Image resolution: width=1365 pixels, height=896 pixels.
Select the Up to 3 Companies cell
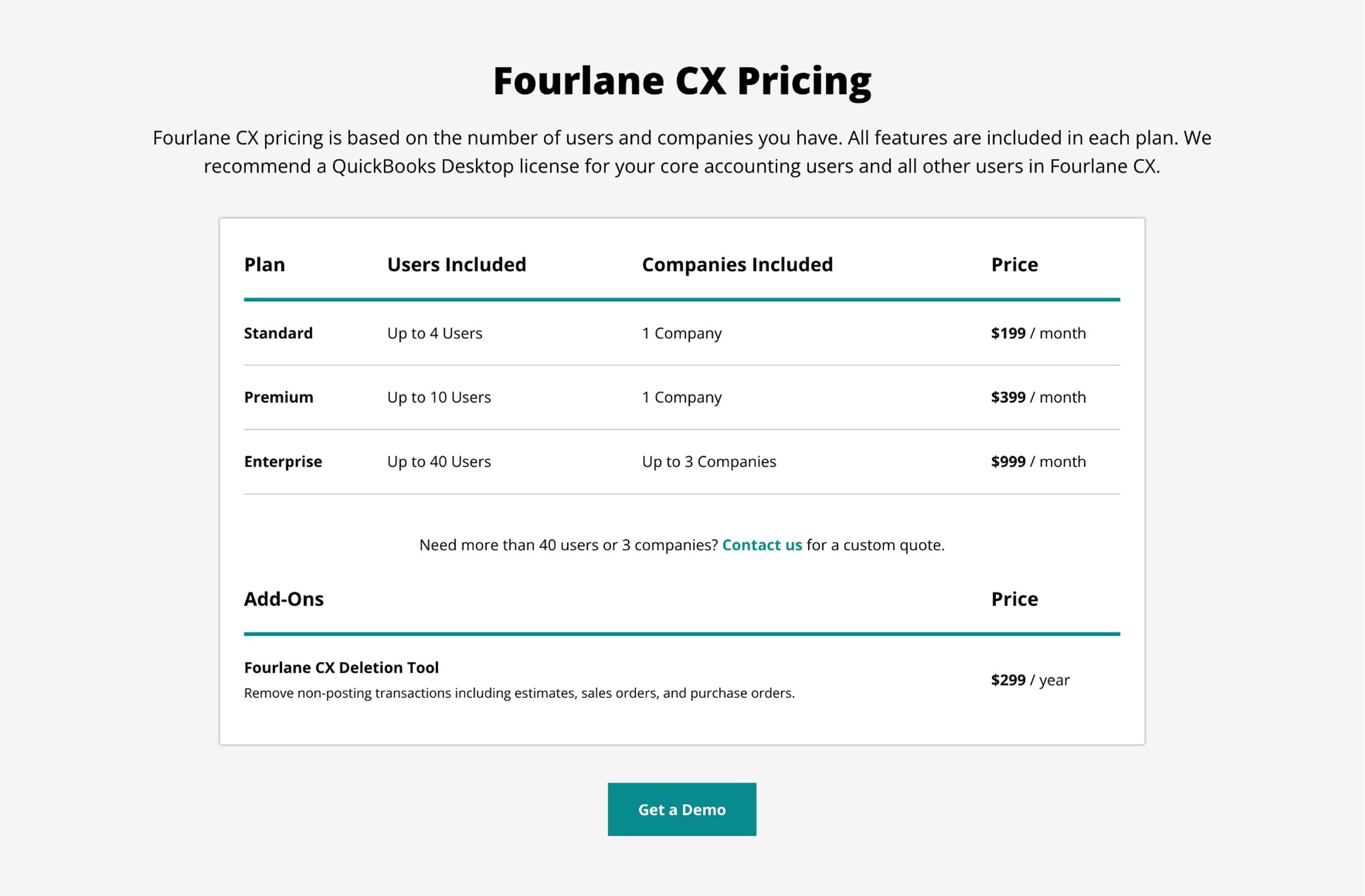(708, 461)
